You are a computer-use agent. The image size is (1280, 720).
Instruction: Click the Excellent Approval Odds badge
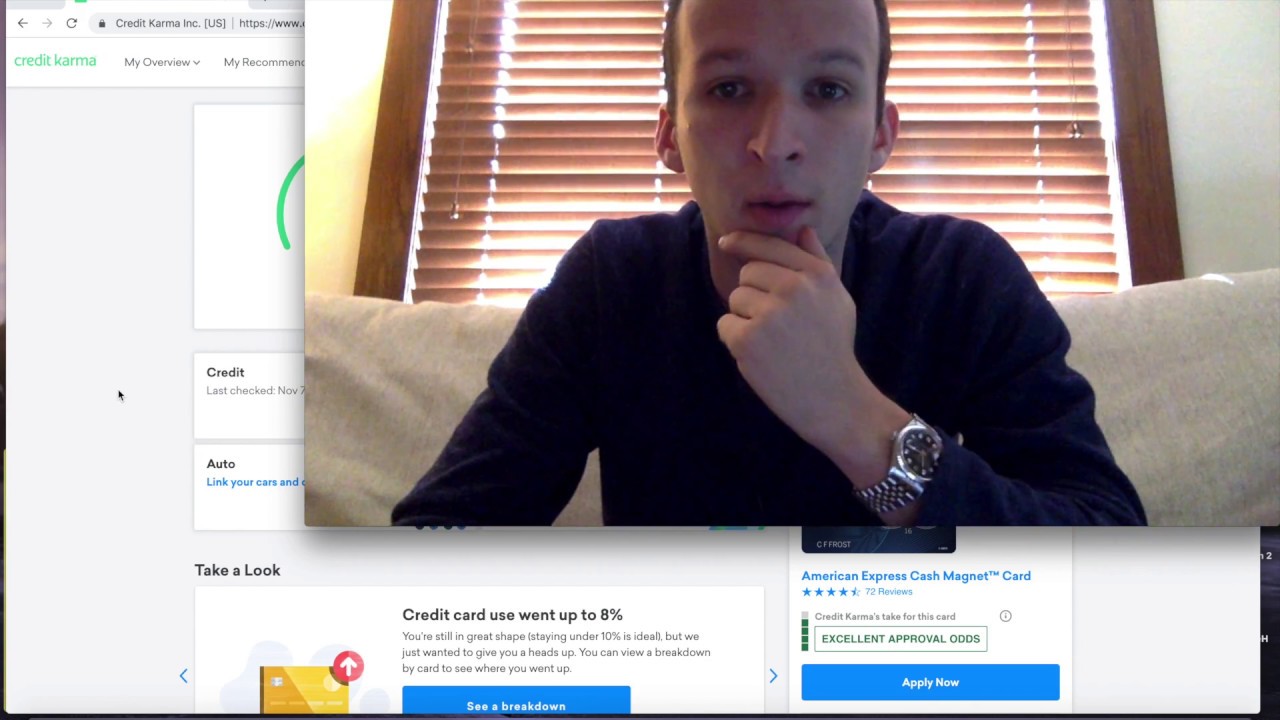[x=901, y=639]
